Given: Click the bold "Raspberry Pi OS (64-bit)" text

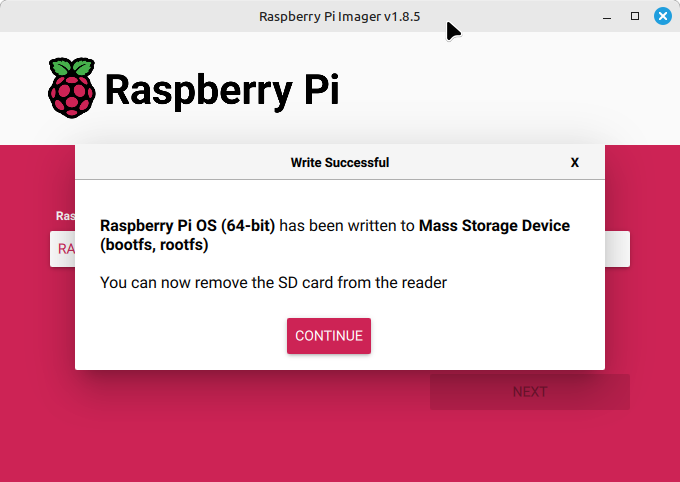Looking at the screenshot, I should [187, 226].
